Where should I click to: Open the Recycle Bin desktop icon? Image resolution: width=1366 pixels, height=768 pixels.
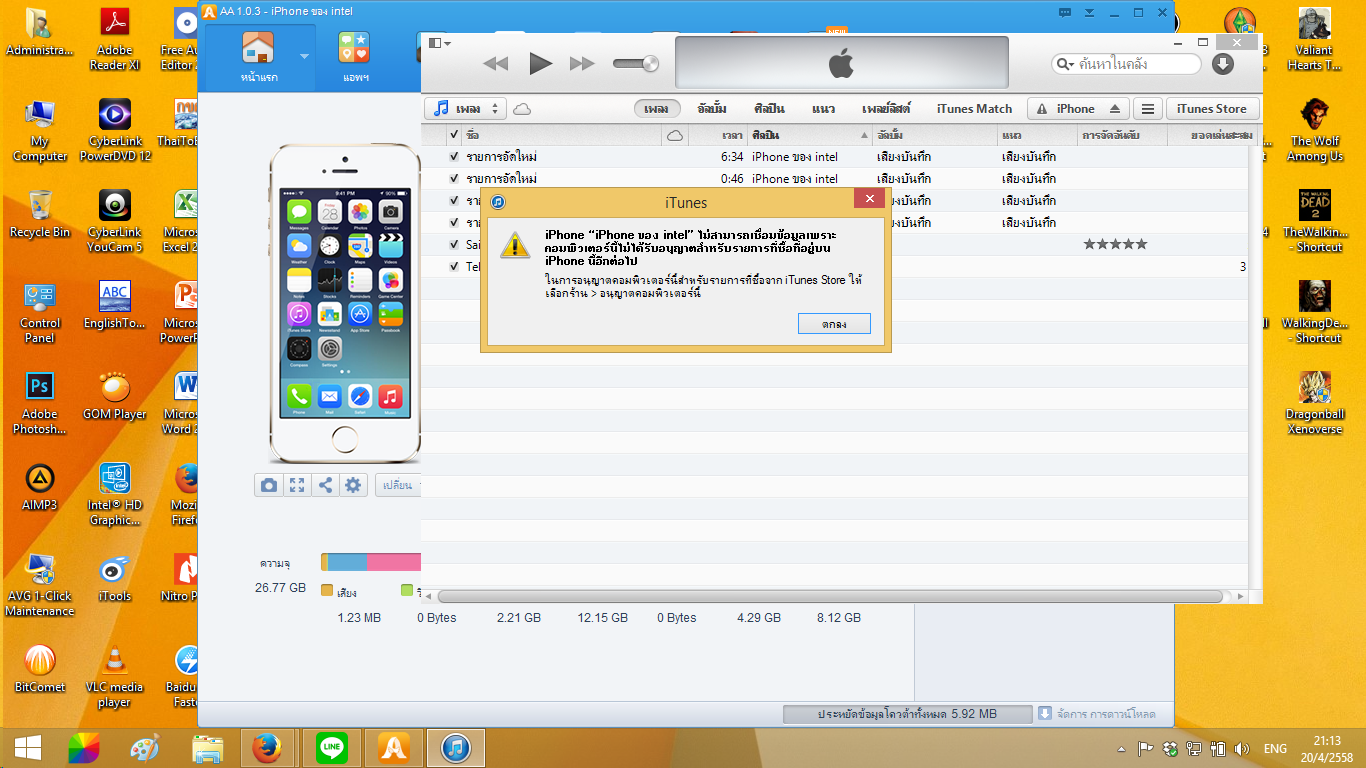[40, 214]
